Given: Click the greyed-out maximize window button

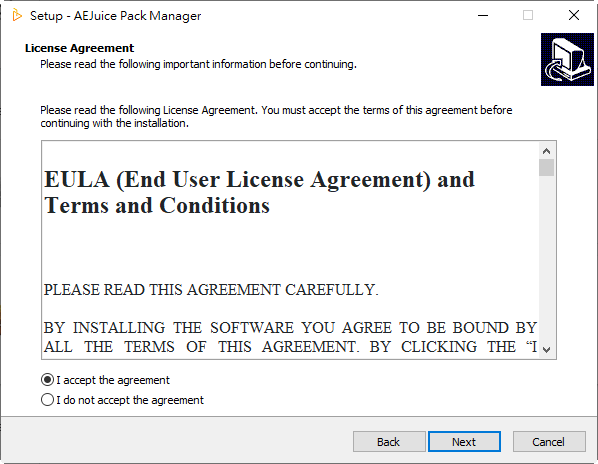Looking at the screenshot, I should 528,15.
